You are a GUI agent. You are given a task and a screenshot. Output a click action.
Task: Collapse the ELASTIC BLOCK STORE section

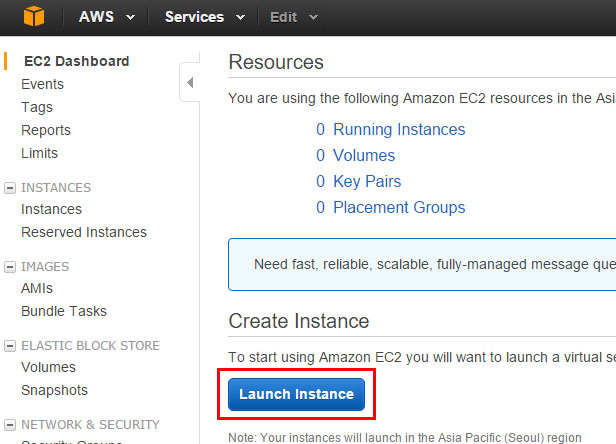10,346
